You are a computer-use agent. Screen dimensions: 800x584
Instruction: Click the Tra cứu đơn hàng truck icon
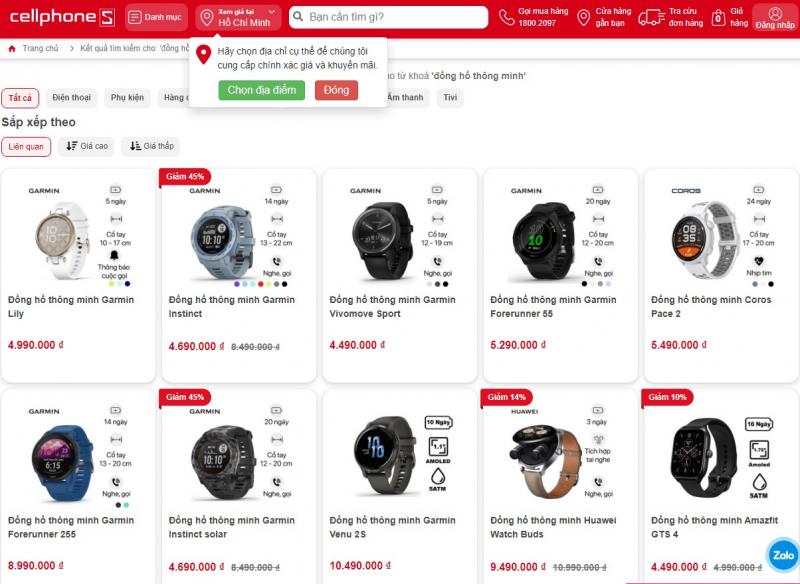coord(651,17)
